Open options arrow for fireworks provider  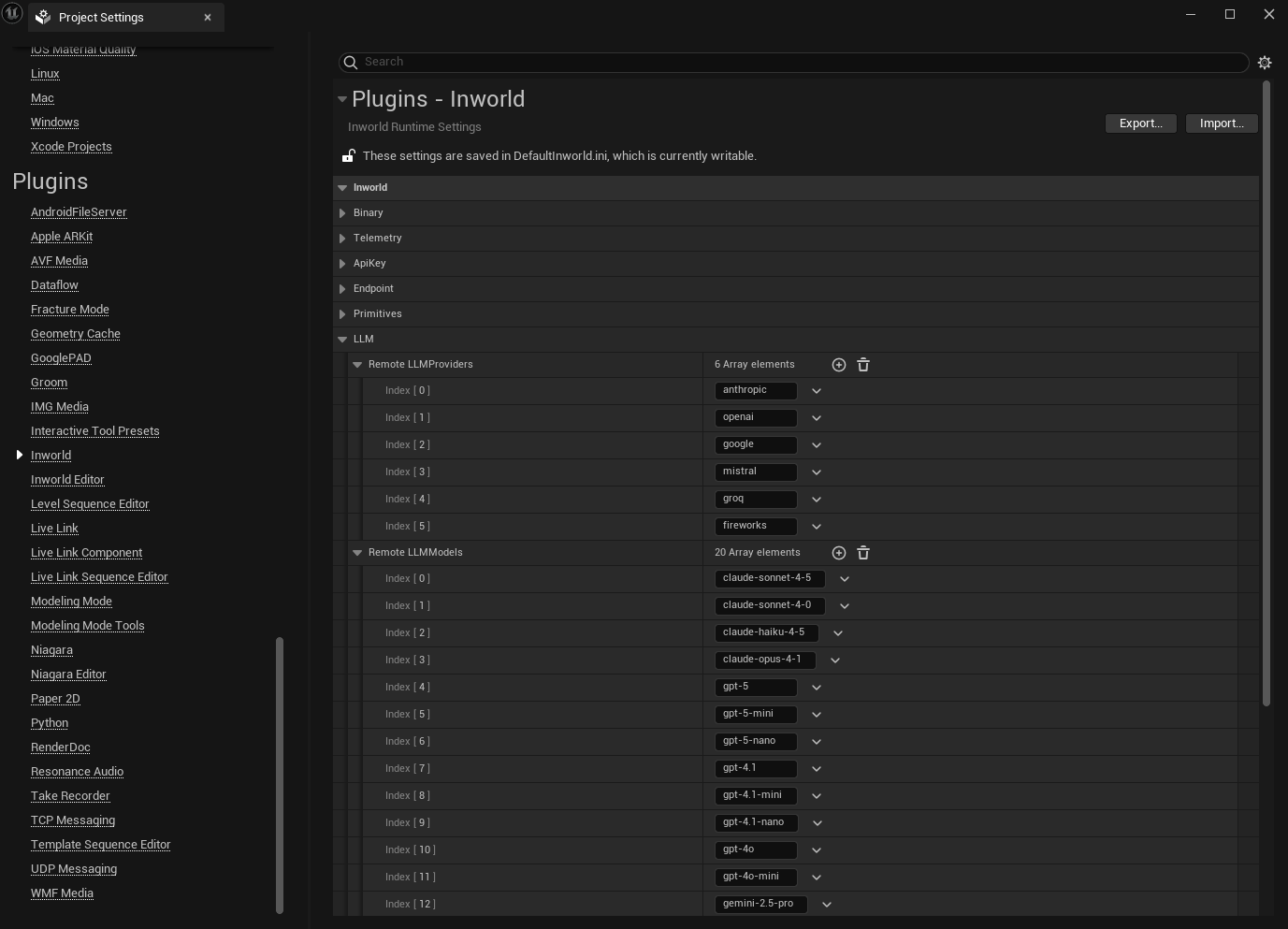817,527
